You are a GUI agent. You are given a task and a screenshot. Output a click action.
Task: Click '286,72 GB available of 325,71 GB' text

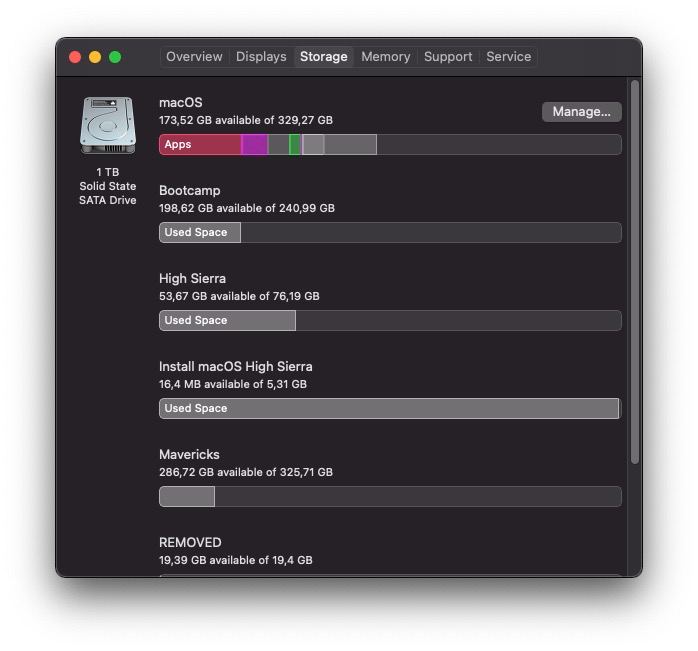pyautogui.click(x=246, y=472)
